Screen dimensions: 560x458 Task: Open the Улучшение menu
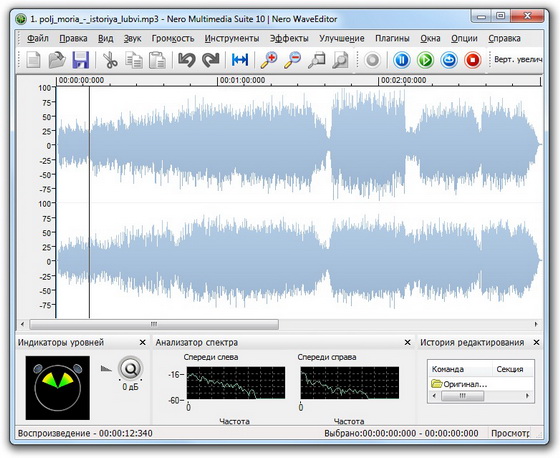tap(342, 38)
